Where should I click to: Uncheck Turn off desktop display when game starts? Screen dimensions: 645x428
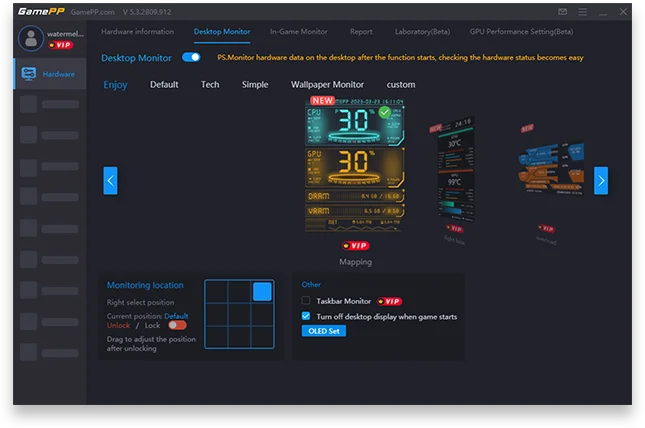(x=307, y=316)
